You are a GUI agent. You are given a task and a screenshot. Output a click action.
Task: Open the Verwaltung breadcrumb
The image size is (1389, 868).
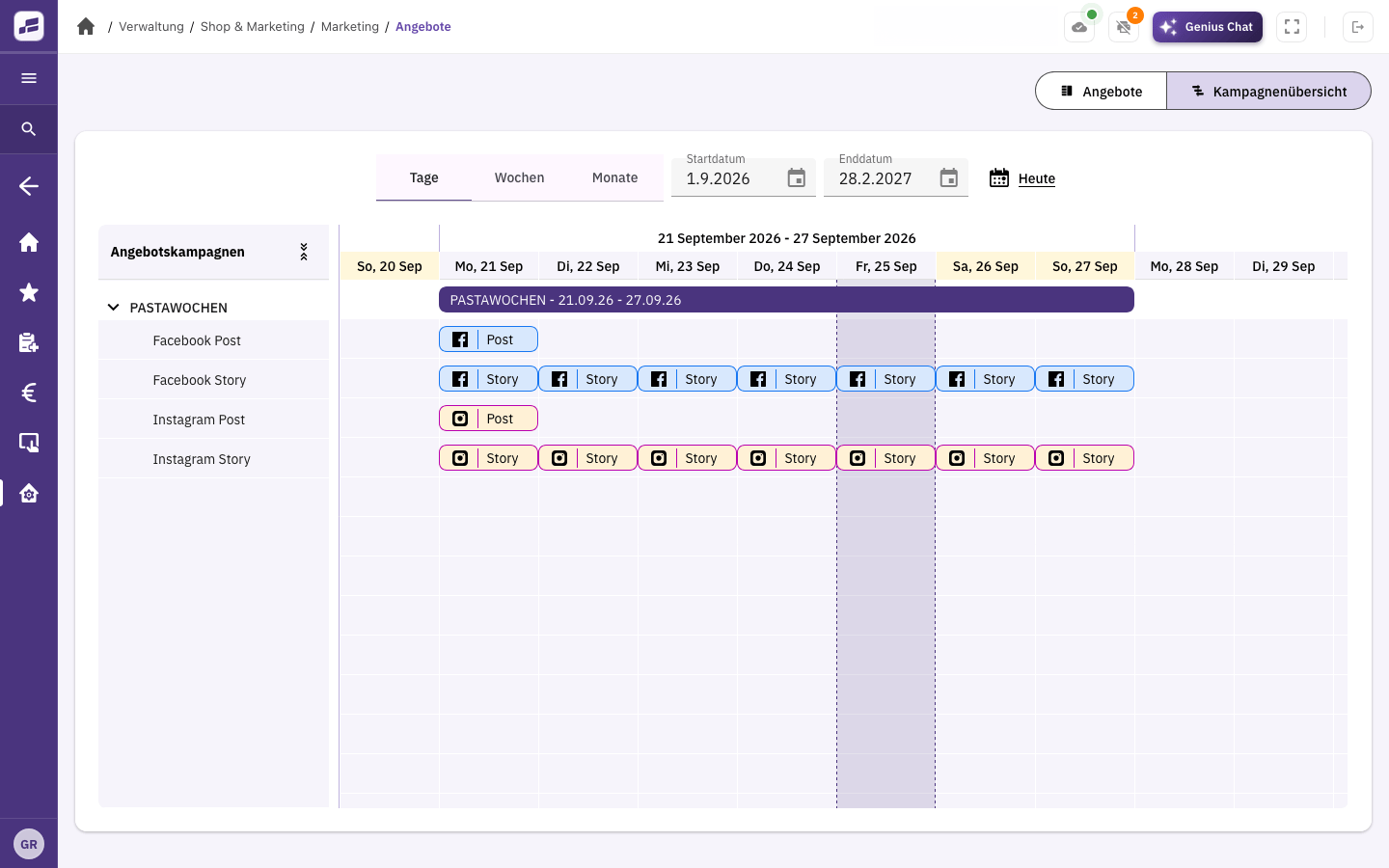click(151, 27)
